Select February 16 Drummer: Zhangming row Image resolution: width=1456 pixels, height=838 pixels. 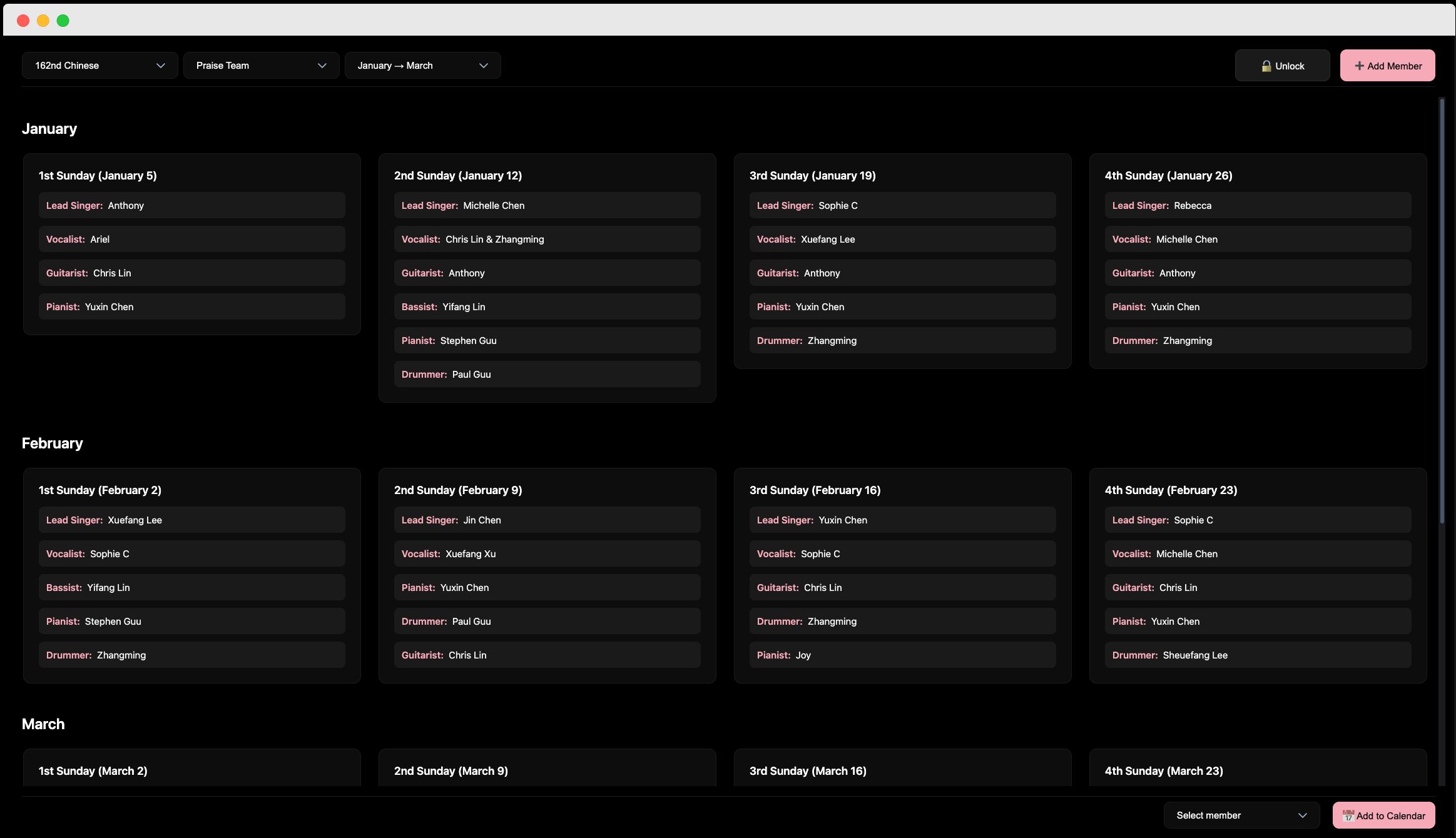pos(903,621)
